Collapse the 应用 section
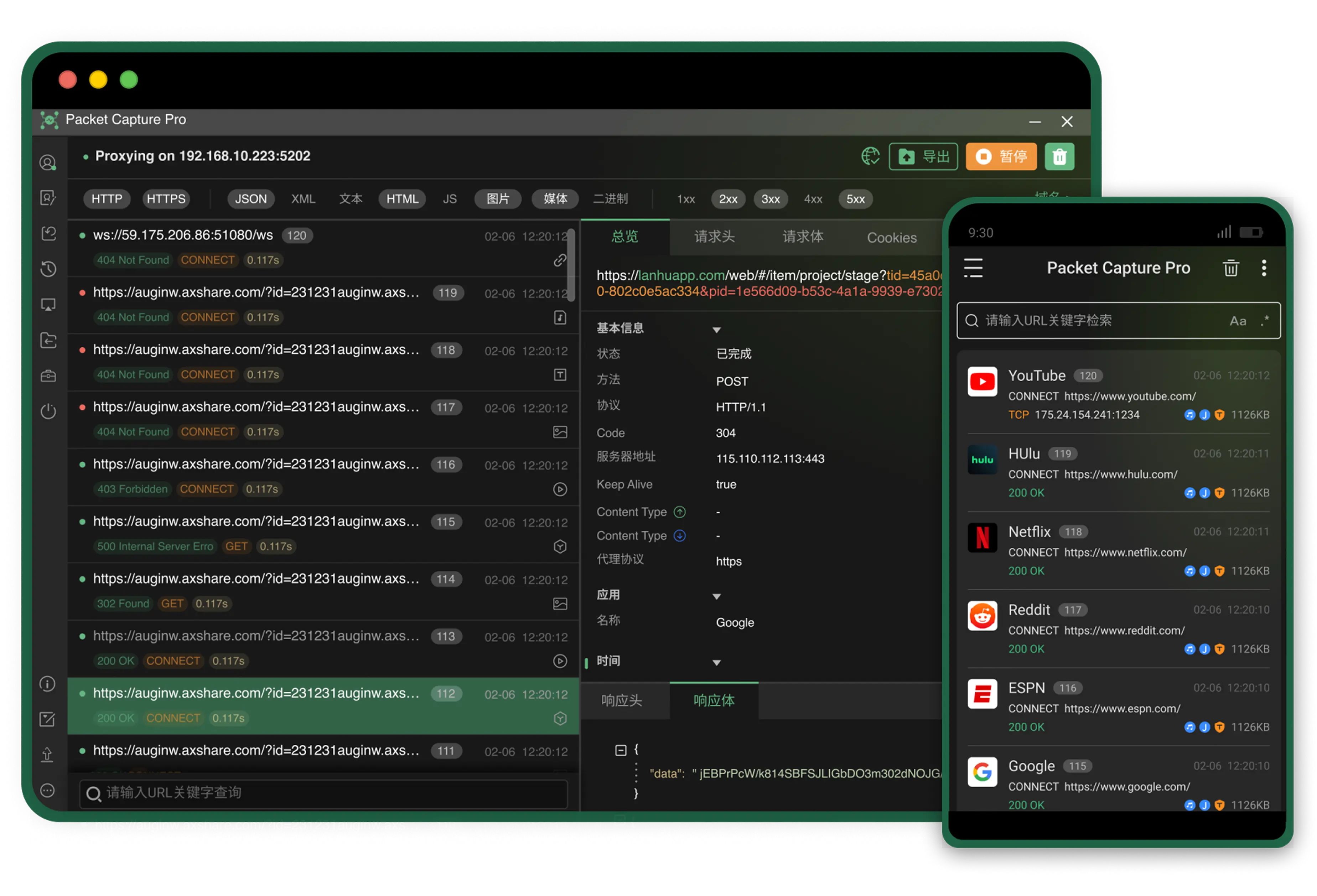Screen dimensions: 1317x896 [x=716, y=596]
